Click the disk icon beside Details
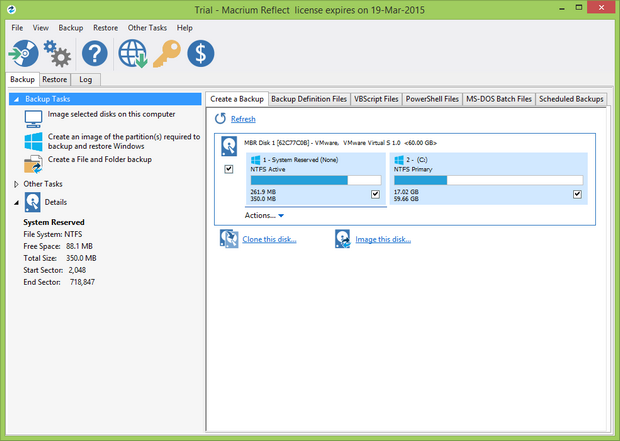Viewport: 620px width, 441px height. tap(32, 202)
